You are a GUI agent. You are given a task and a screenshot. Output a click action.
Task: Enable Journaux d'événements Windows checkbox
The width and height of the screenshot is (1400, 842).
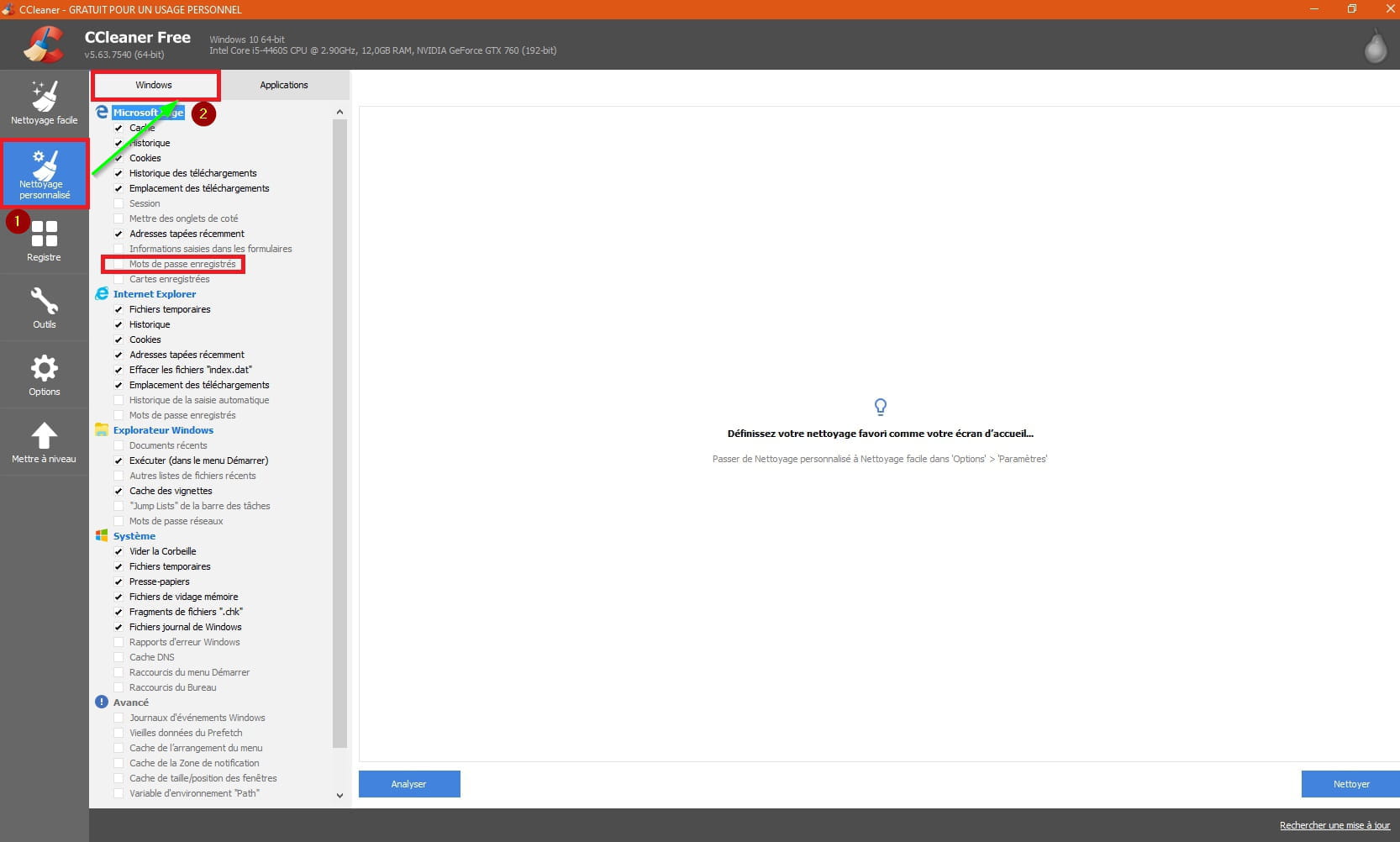[118, 718]
